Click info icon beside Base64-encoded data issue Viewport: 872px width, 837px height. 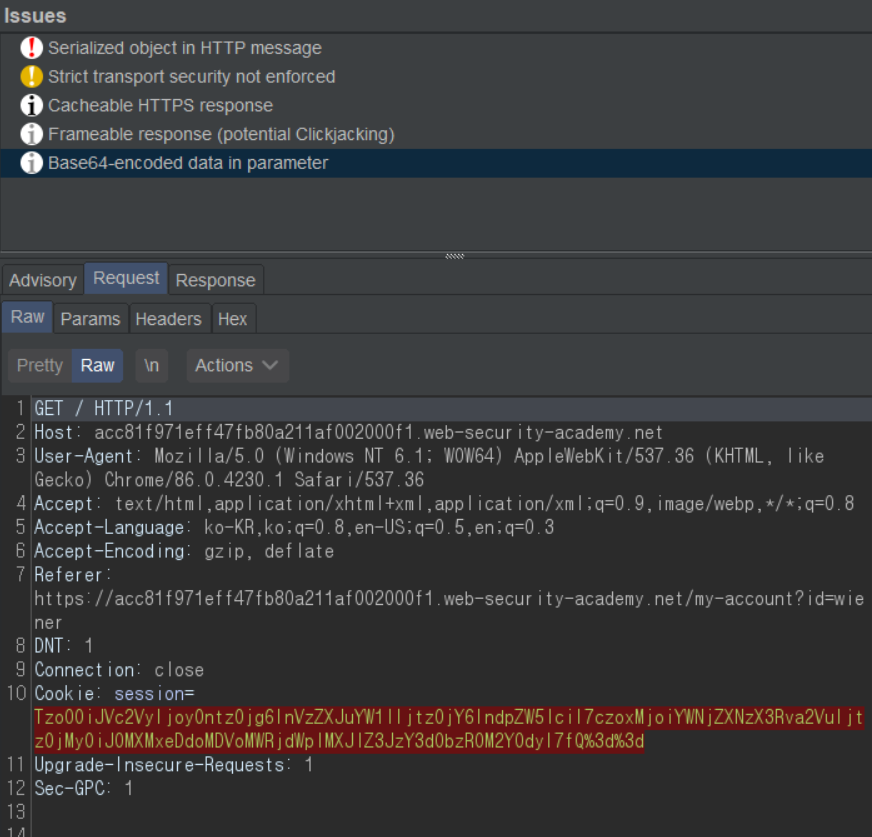pos(32,163)
